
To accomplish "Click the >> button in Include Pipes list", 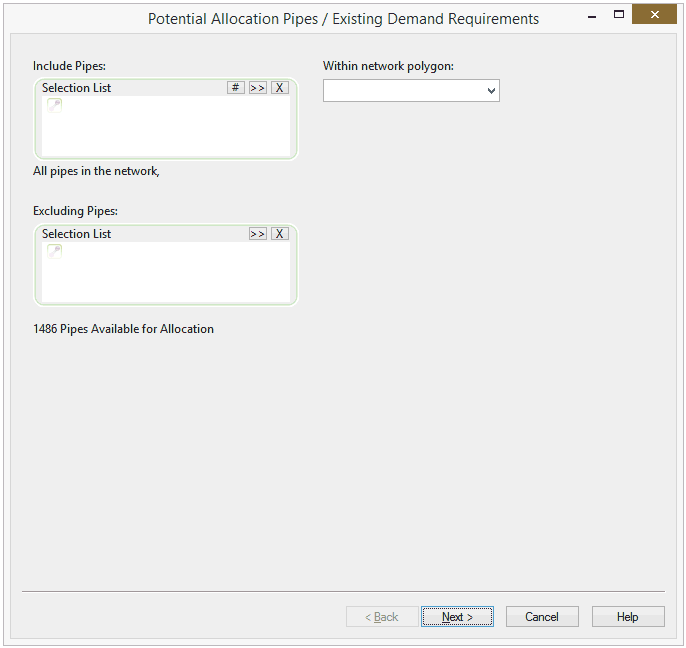I will tap(258, 88).
